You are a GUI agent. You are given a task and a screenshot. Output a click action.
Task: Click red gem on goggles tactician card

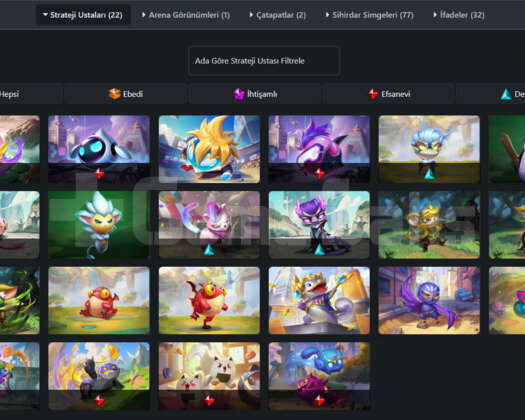pos(319,173)
